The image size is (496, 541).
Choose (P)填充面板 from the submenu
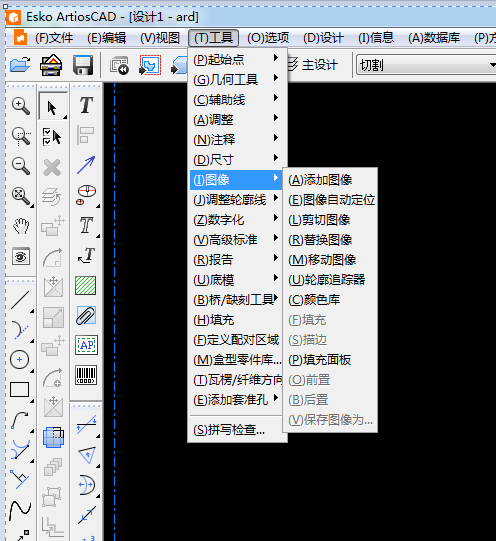(330, 360)
